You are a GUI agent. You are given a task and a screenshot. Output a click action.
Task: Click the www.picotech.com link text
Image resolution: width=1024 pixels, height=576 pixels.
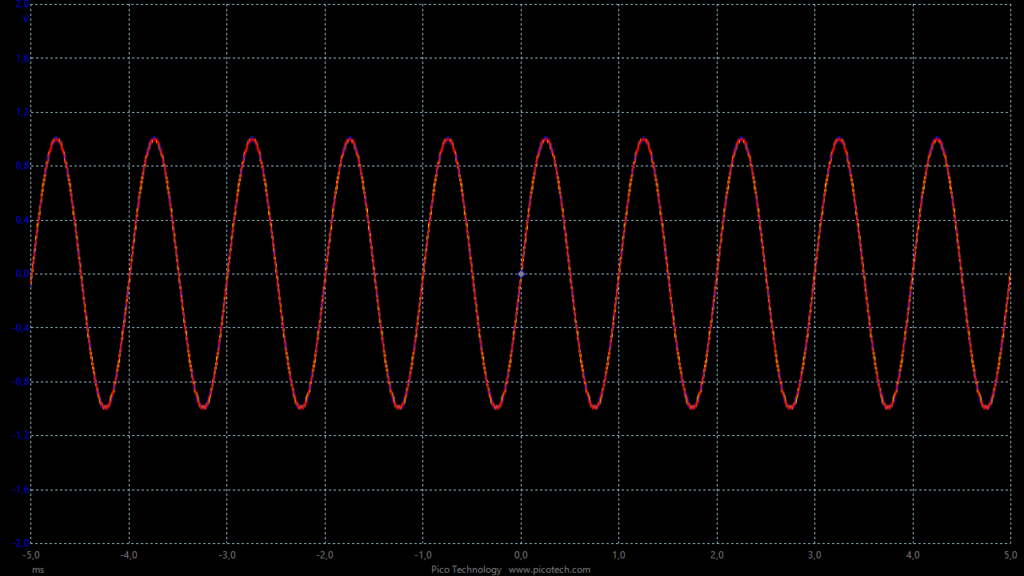pyautogui.click(x=549, y=569)
